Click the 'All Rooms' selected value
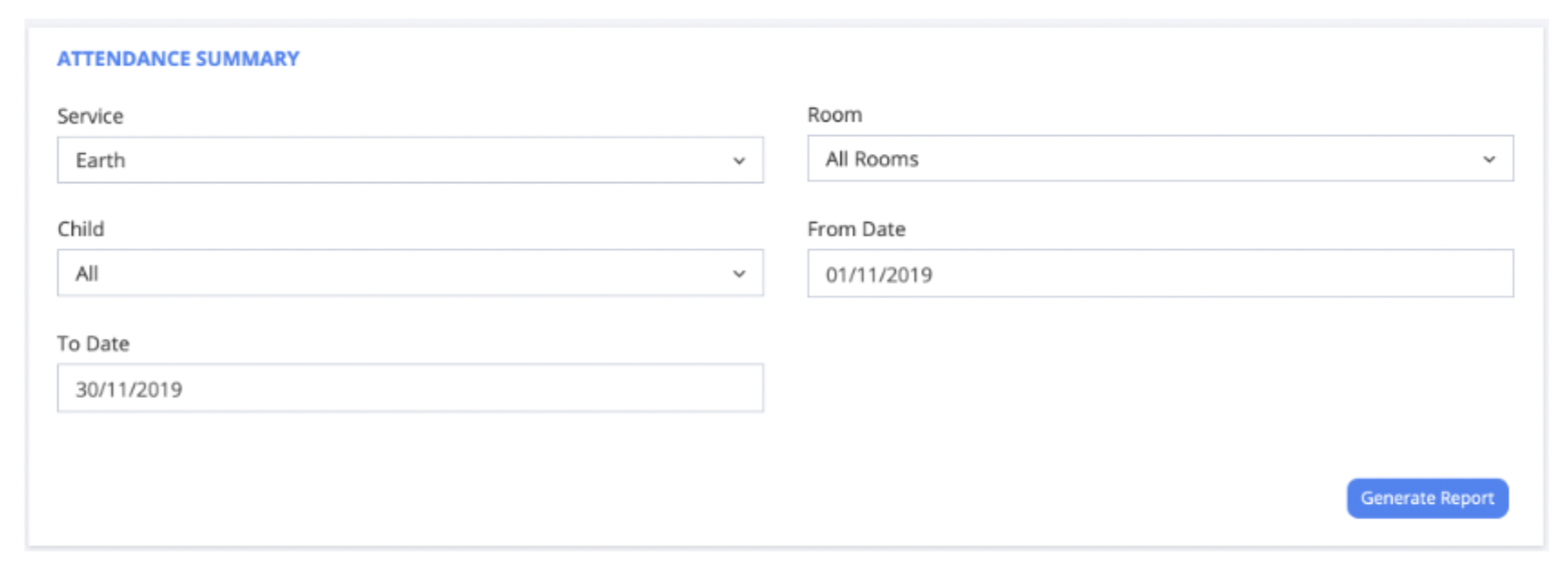The height and width of the screenshot is (567, 1568). [872, 159]
